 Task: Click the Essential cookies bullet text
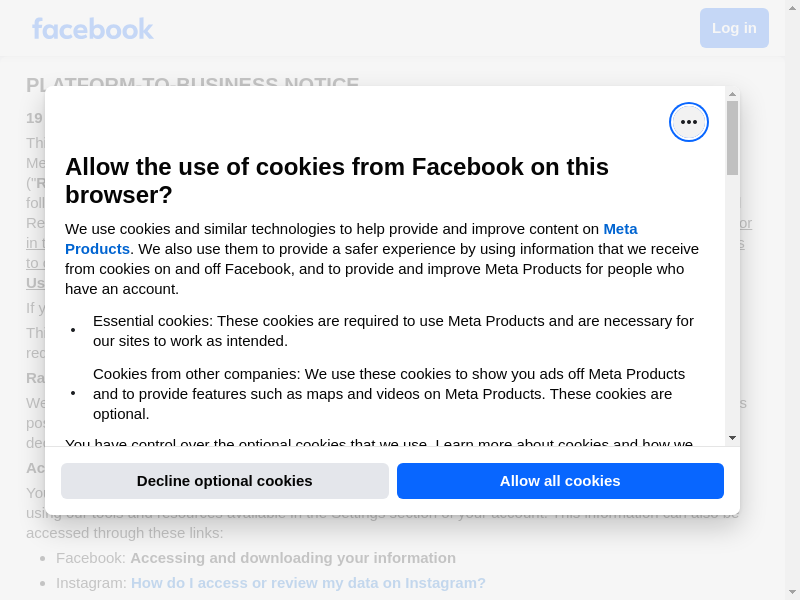click(x=393, y=330)
